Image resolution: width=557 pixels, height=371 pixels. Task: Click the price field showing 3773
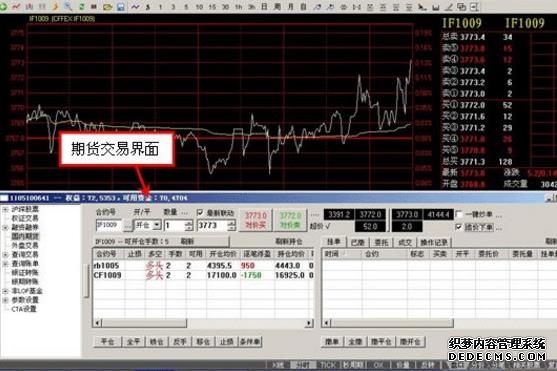point(212,225)
